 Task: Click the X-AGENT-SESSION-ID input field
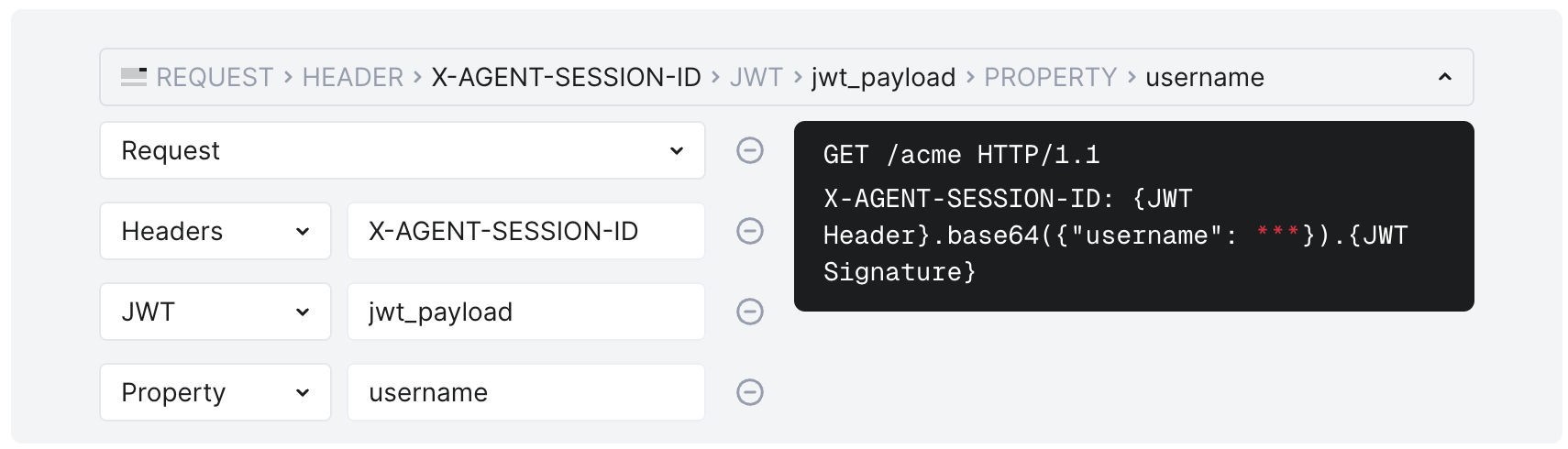coord(525,231)
